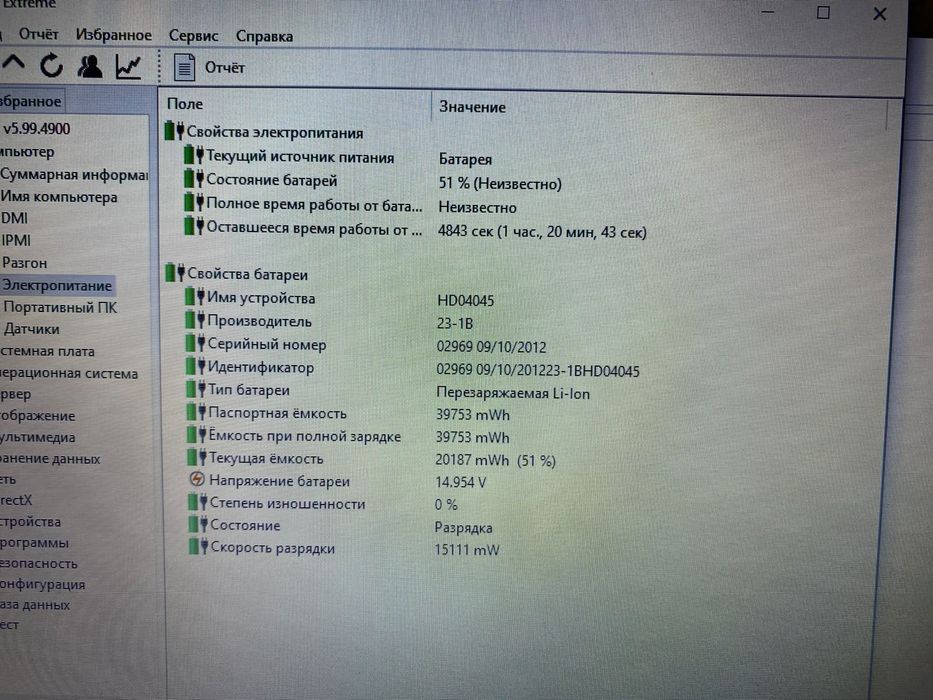Click battery icon beside Оставшееся время работы
Screen dimensions: 933x700
pyautogui.click(x=195, y=226)
